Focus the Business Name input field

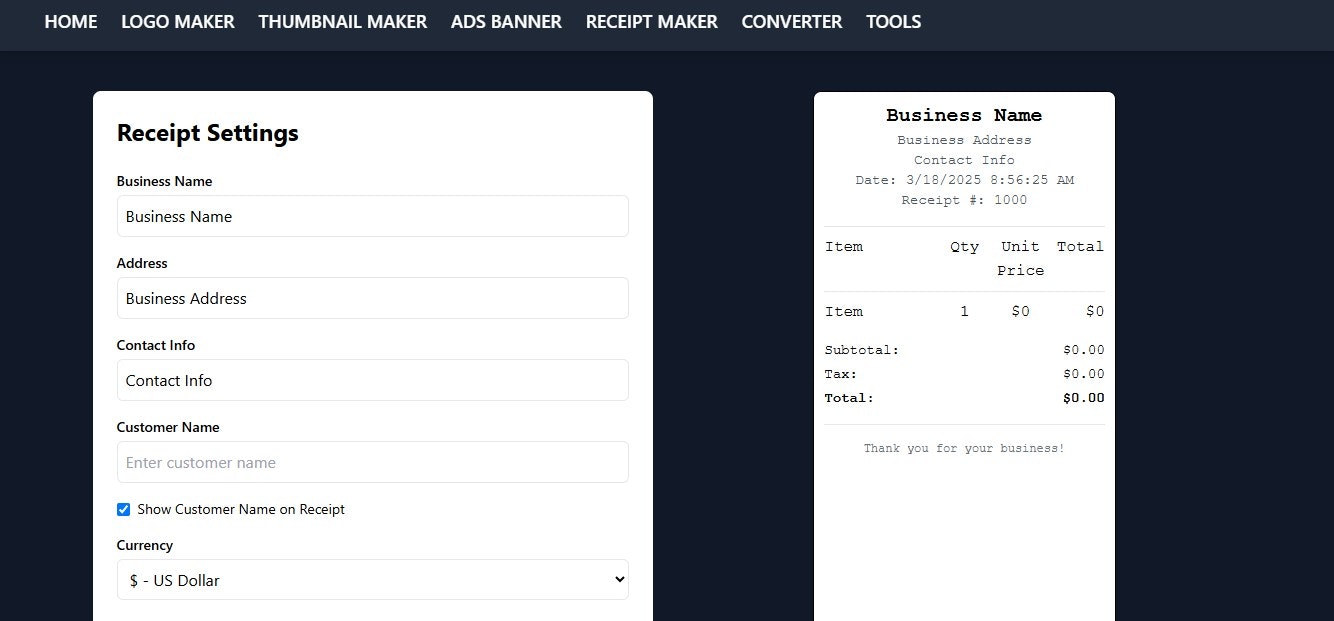pyautogui.click(x=373, y=216)
